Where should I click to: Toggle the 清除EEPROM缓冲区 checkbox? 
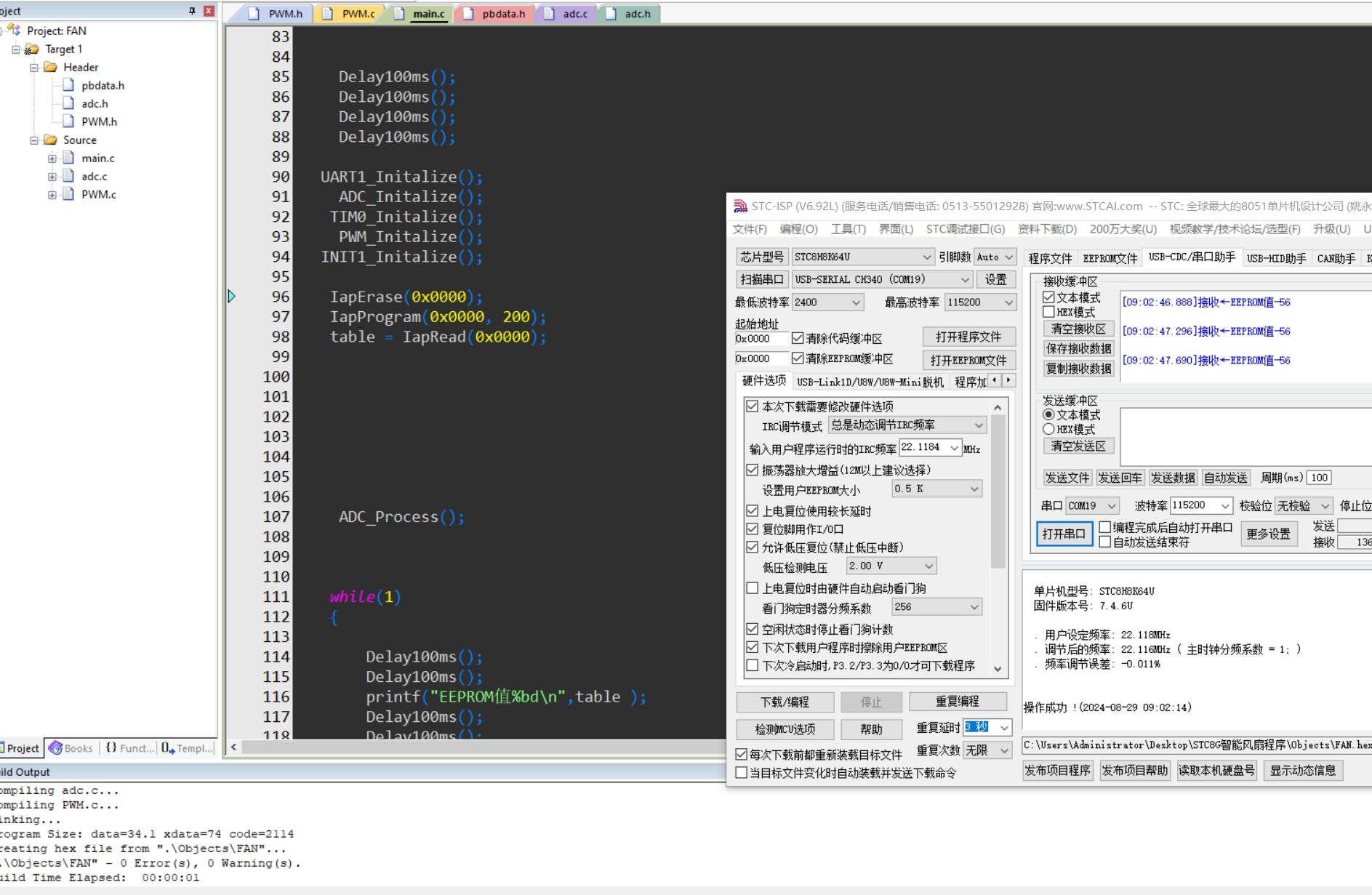tap(798, 358)
